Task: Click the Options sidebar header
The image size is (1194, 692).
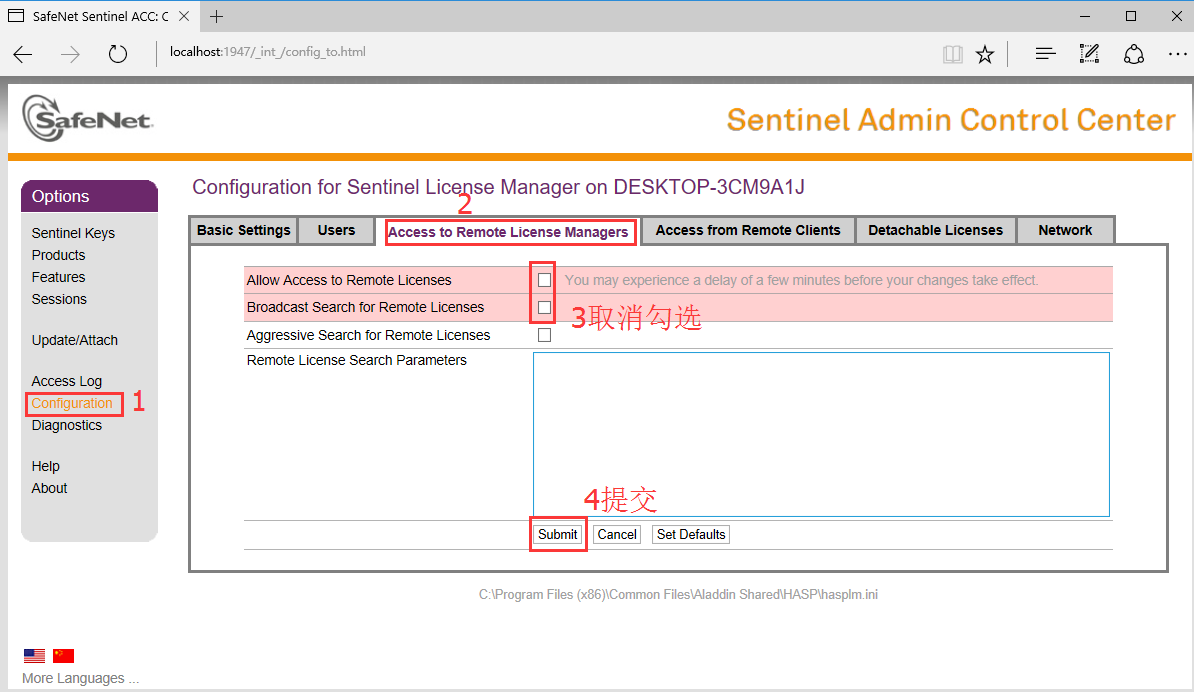Action: pyautogui.click(x=89, y=196)
